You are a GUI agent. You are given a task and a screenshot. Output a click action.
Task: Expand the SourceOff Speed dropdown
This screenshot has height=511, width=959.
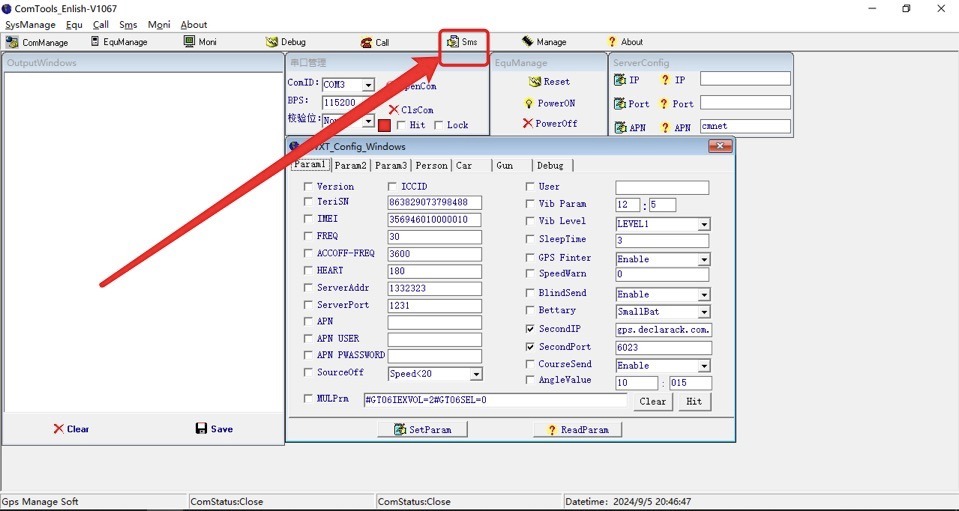click(475, 374)
